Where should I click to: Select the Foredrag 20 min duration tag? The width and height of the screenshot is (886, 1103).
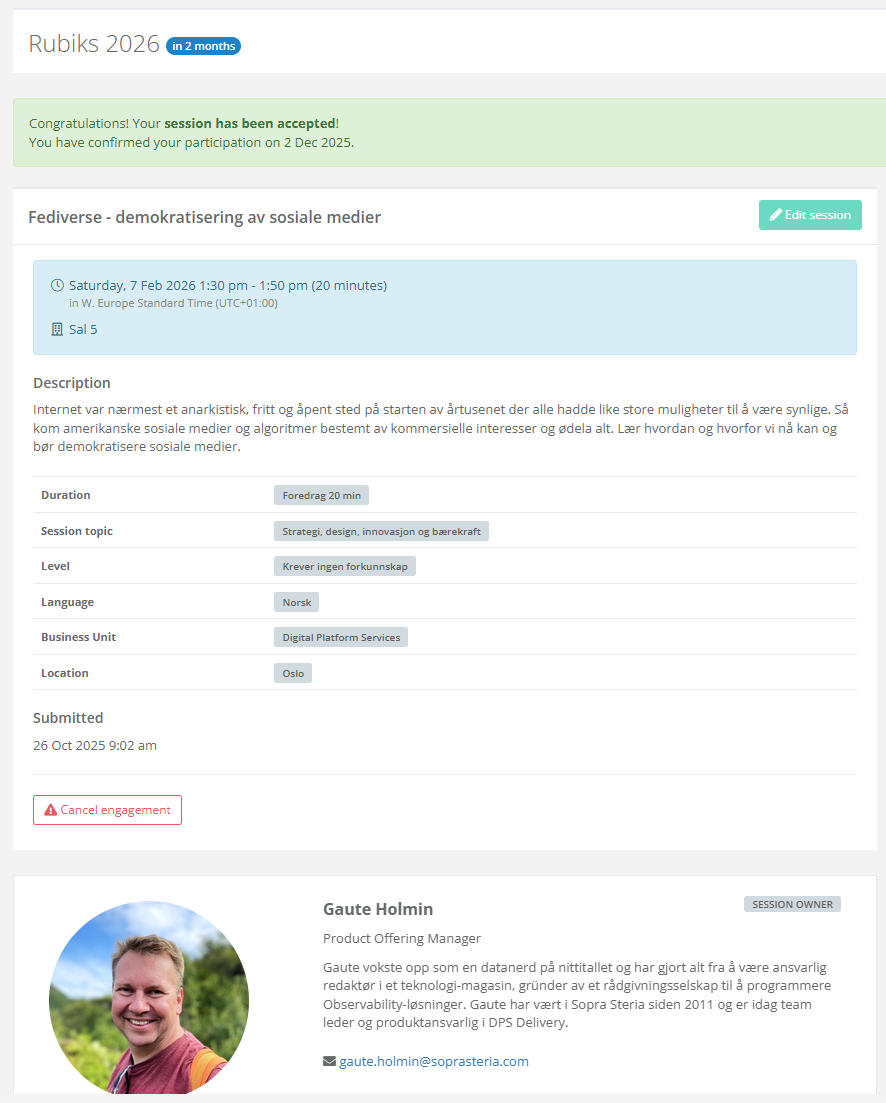(x=322, y=495)
